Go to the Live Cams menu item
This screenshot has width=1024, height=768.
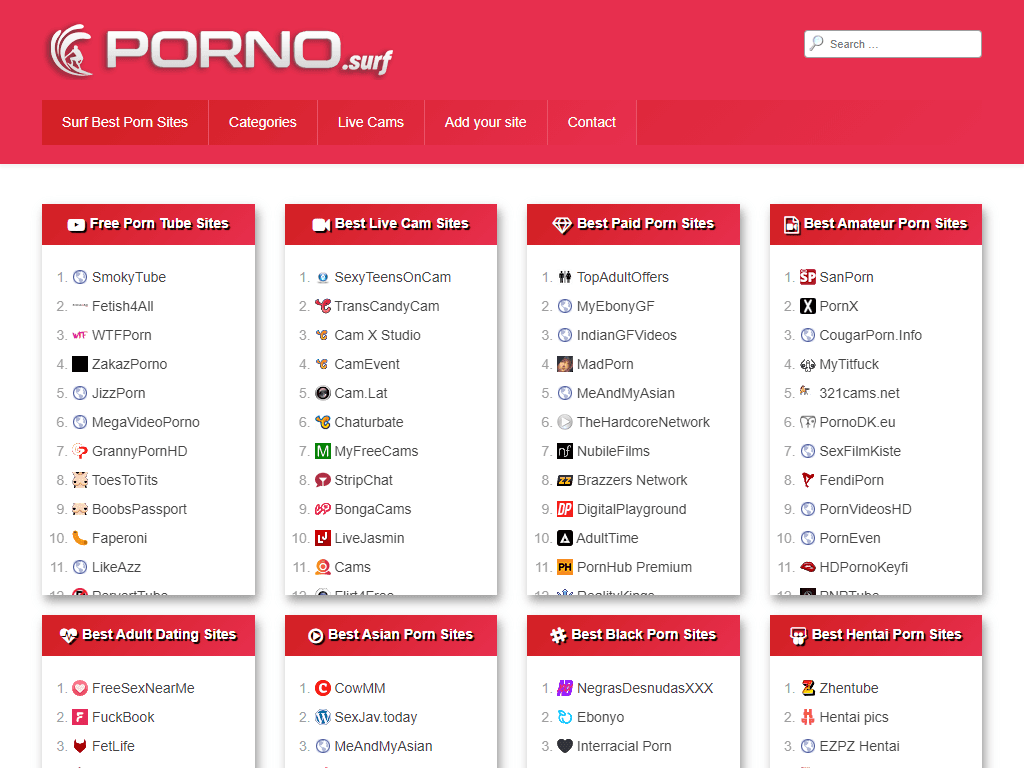click(x=370, y=122)
